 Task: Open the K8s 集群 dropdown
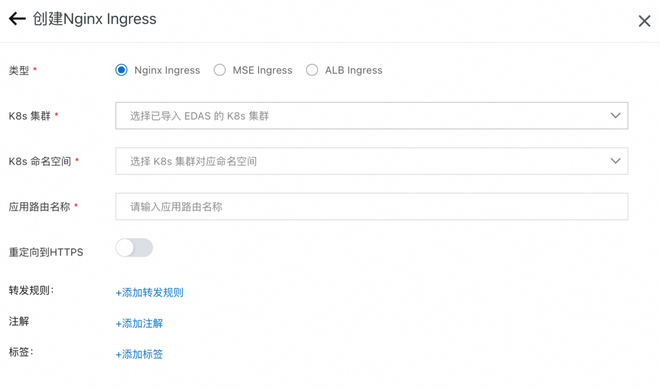point(372,116)
